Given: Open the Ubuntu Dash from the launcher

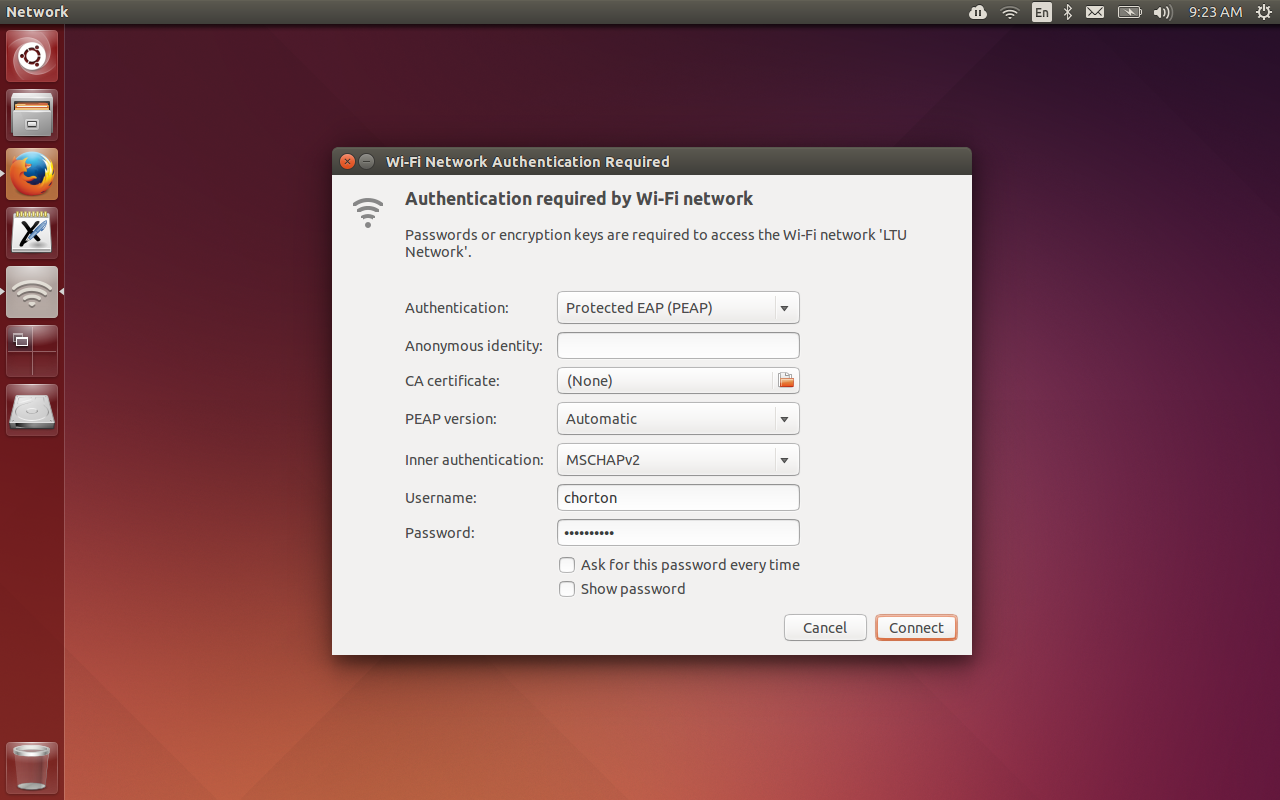Looking at the screenshot, I should [x=32, y=56].
